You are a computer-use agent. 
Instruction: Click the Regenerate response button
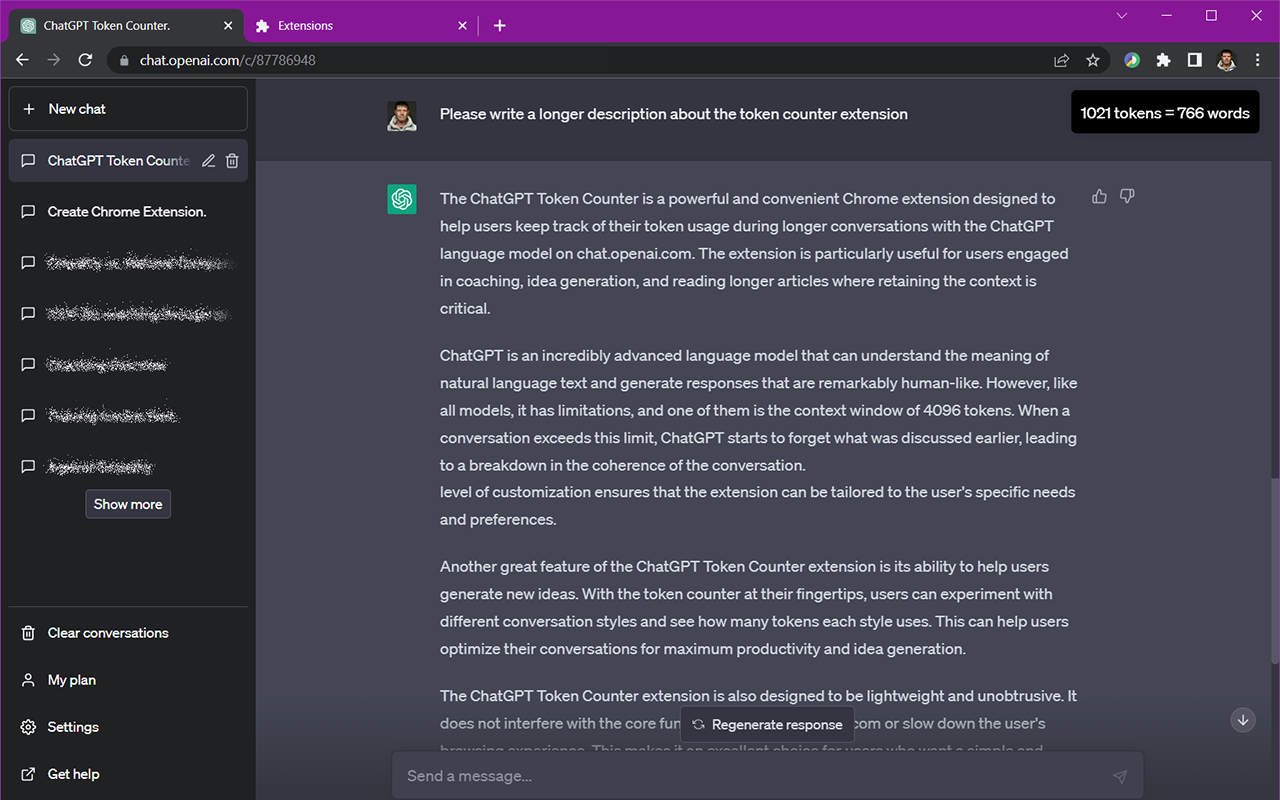click(767, 725)
